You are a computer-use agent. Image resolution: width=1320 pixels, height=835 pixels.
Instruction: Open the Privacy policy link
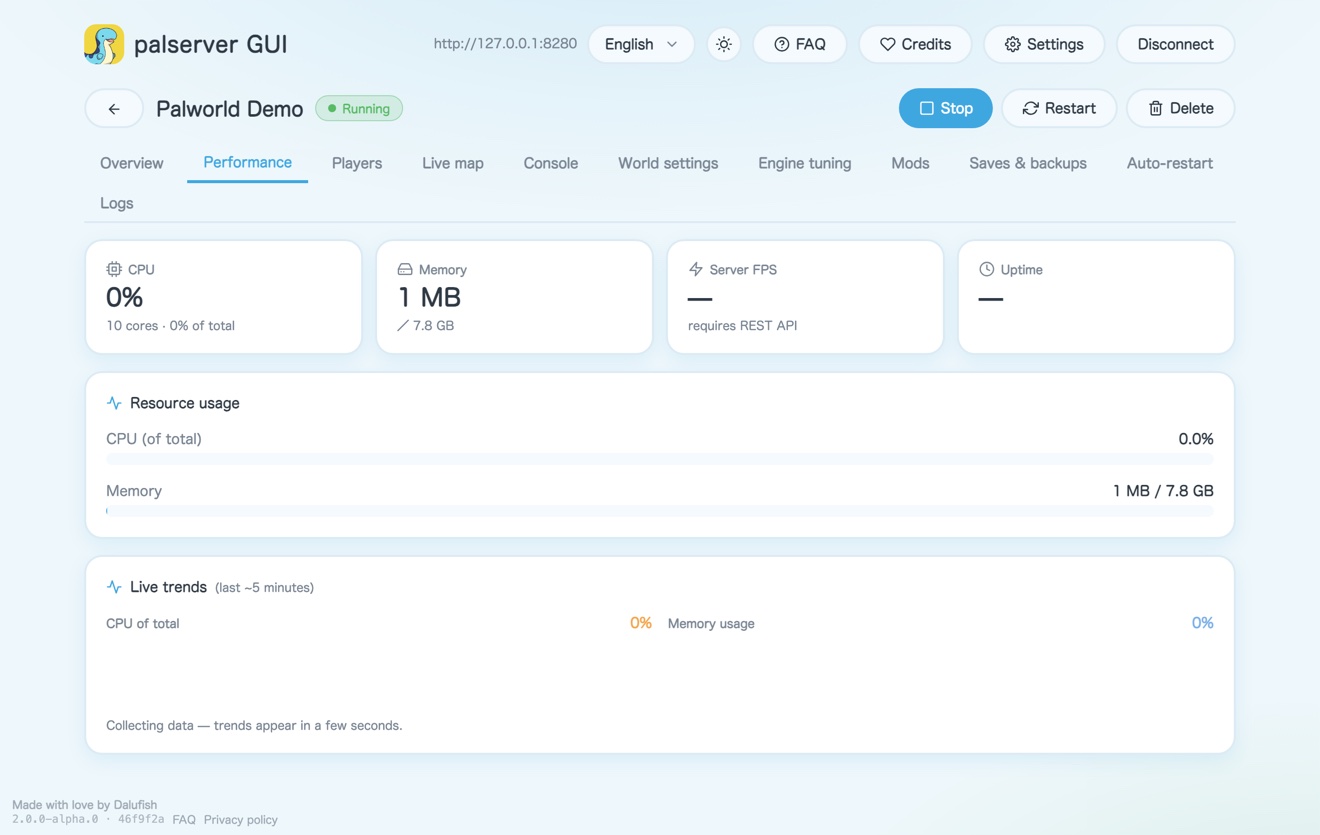pyautogui.click(x=241, y=819)
